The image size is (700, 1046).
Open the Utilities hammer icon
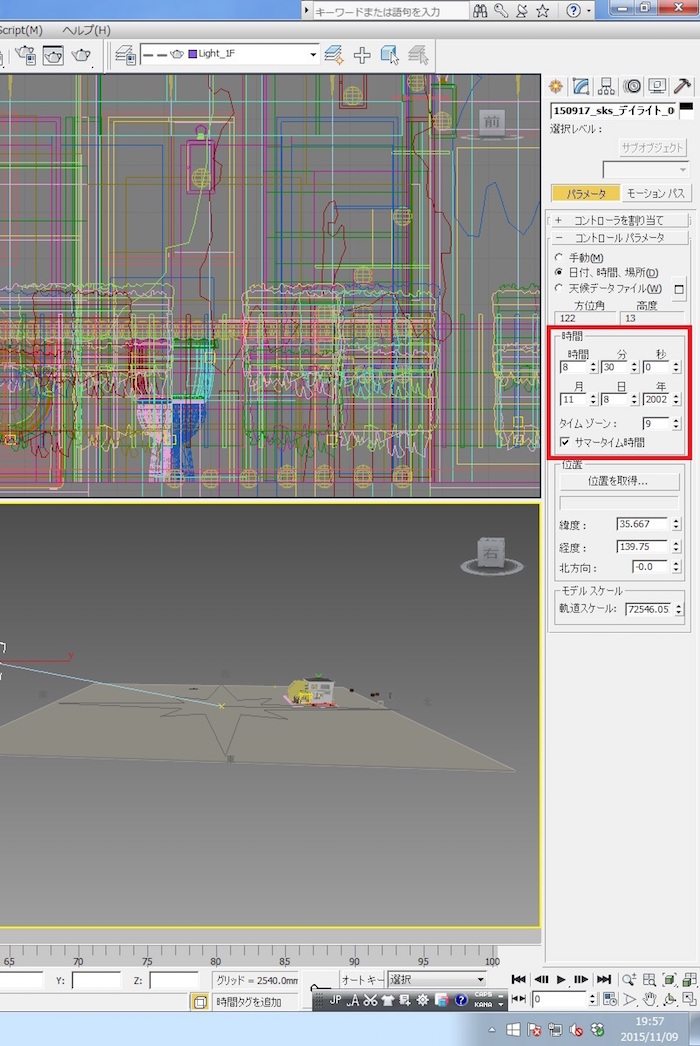[x=684, y=86]
